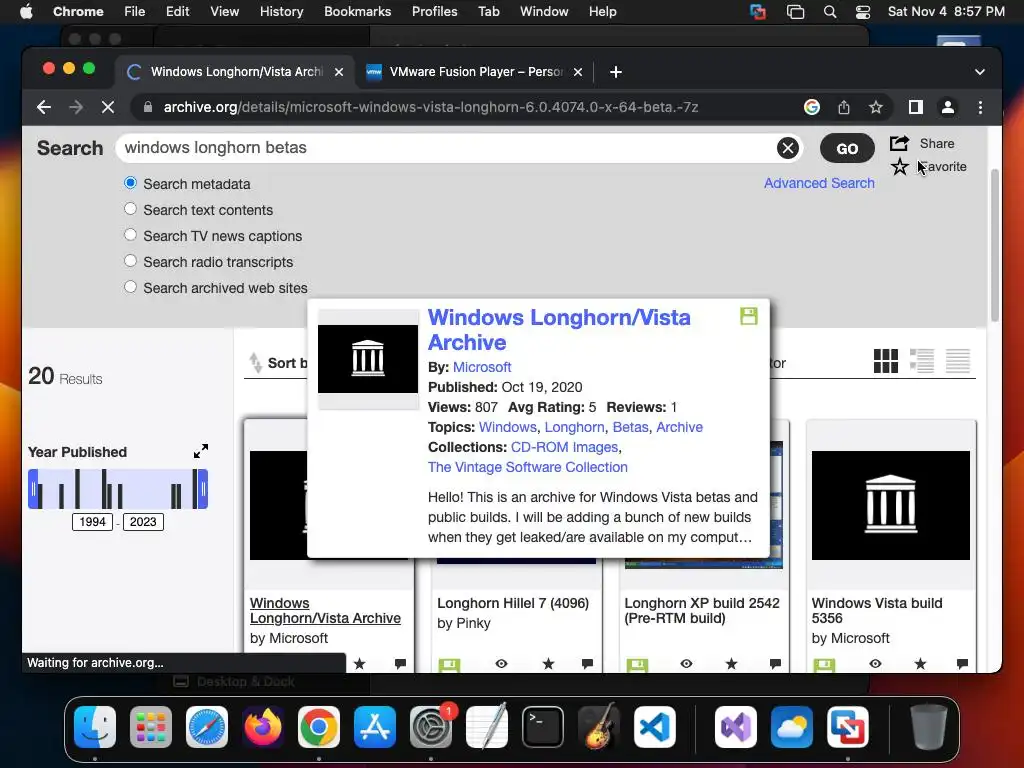
Task: Open Windows Vista build 5356 thumbnail
Action: click(891, 505)
